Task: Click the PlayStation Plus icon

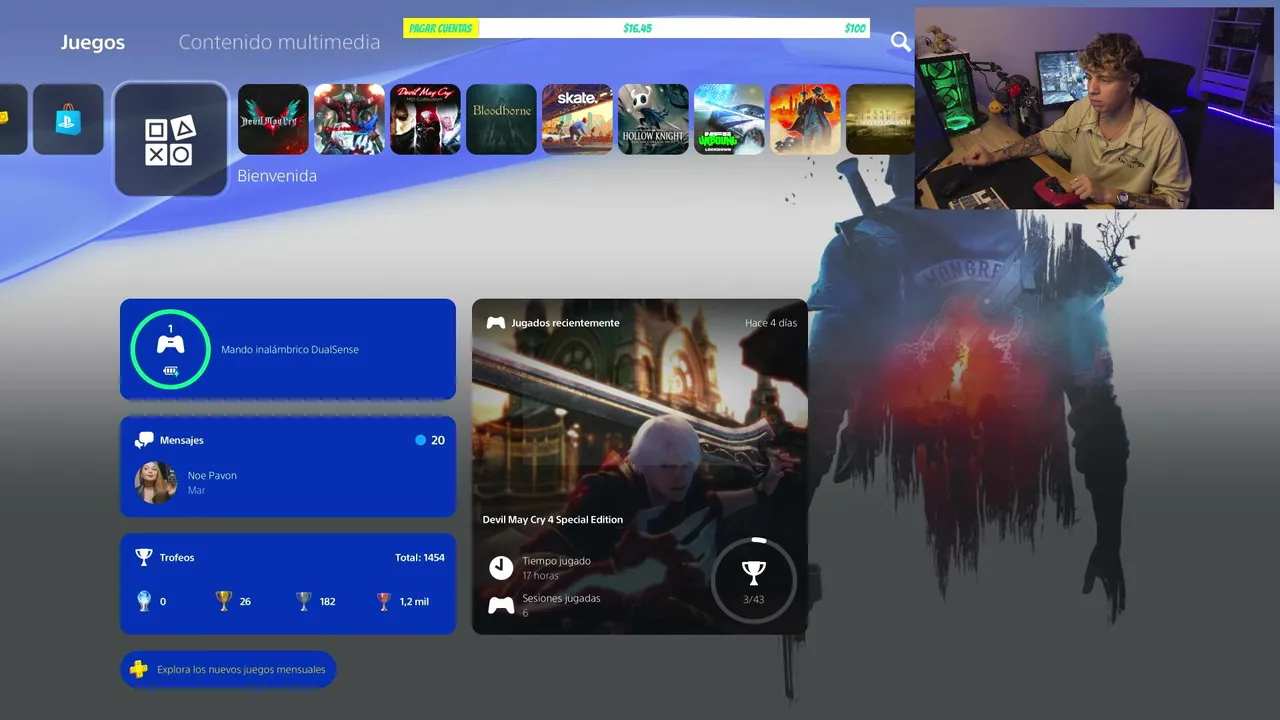Action: point(139,669)
